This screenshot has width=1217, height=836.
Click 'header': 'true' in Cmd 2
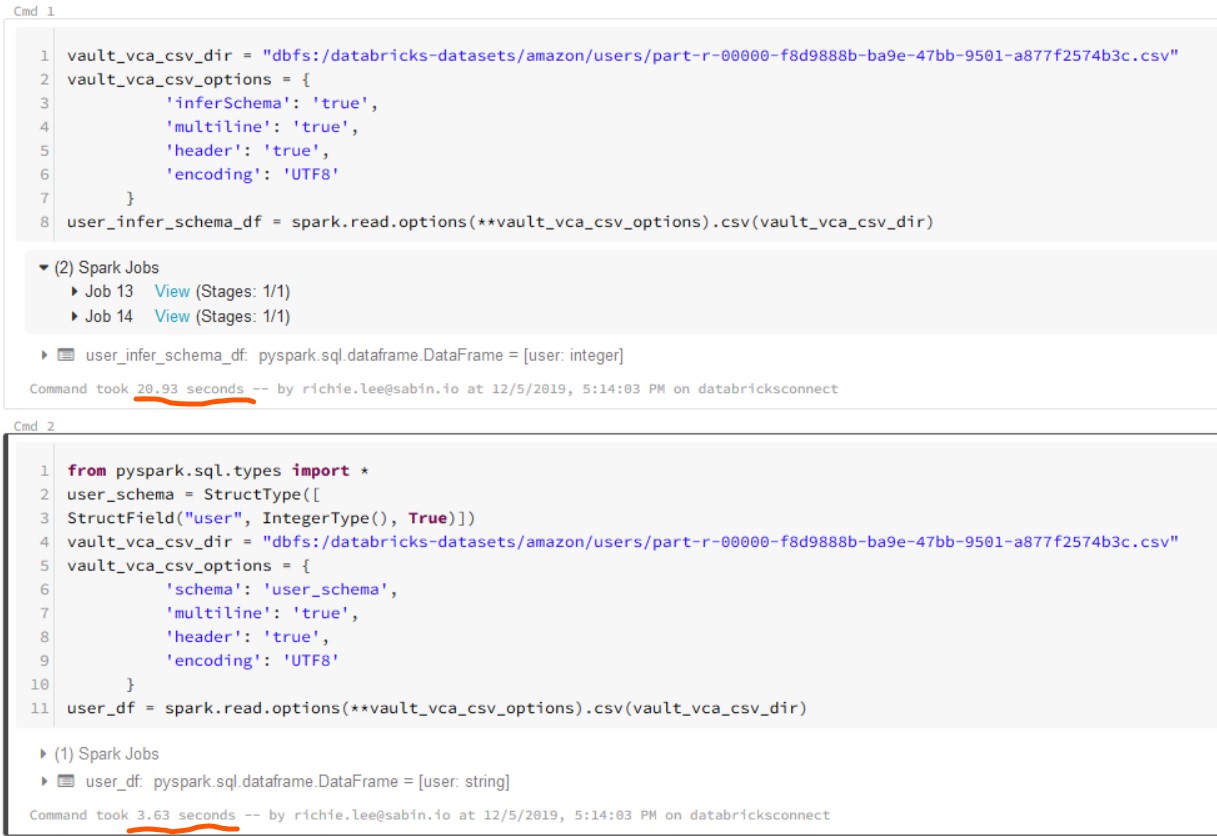pos(247,637)
